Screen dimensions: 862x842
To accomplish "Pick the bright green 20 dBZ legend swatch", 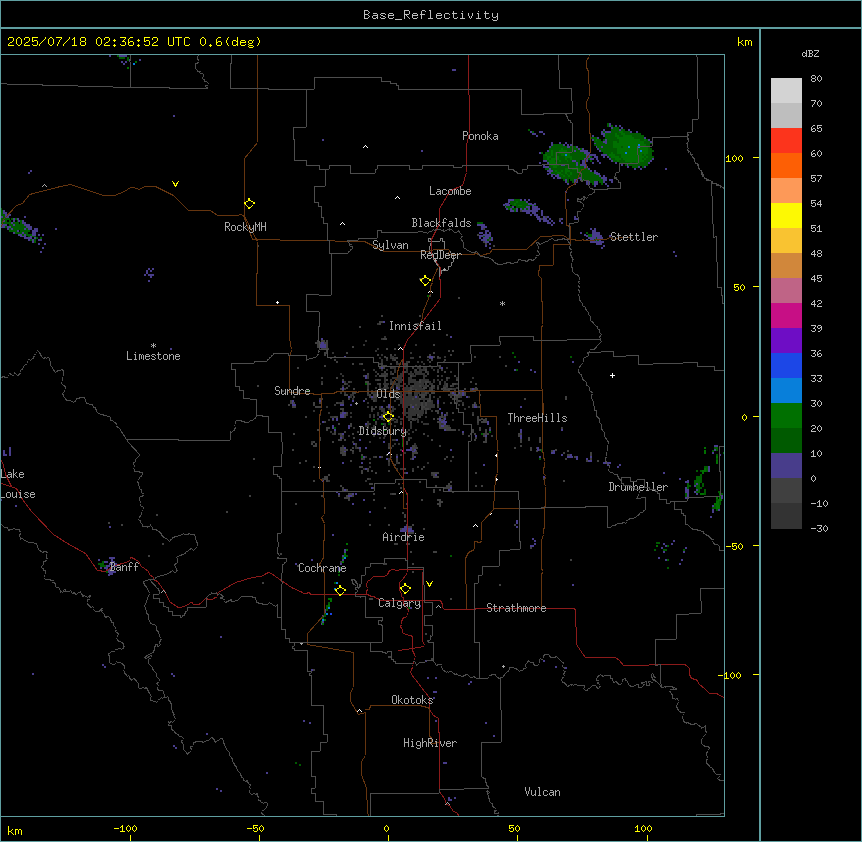I will pos(786,416).
